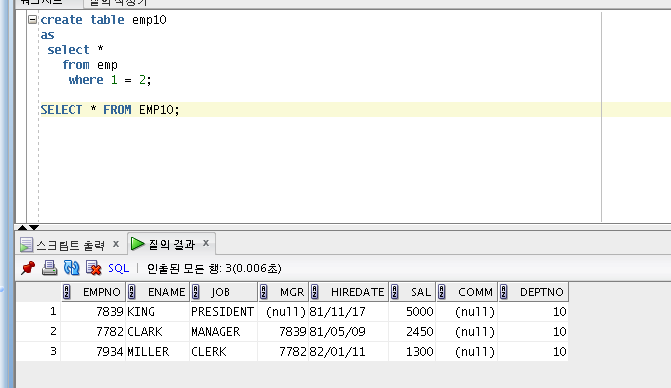Image resolution: width=671 pixels, height=388 pixels.
Task: Click the JOB column header
Action: pos(224,292)
